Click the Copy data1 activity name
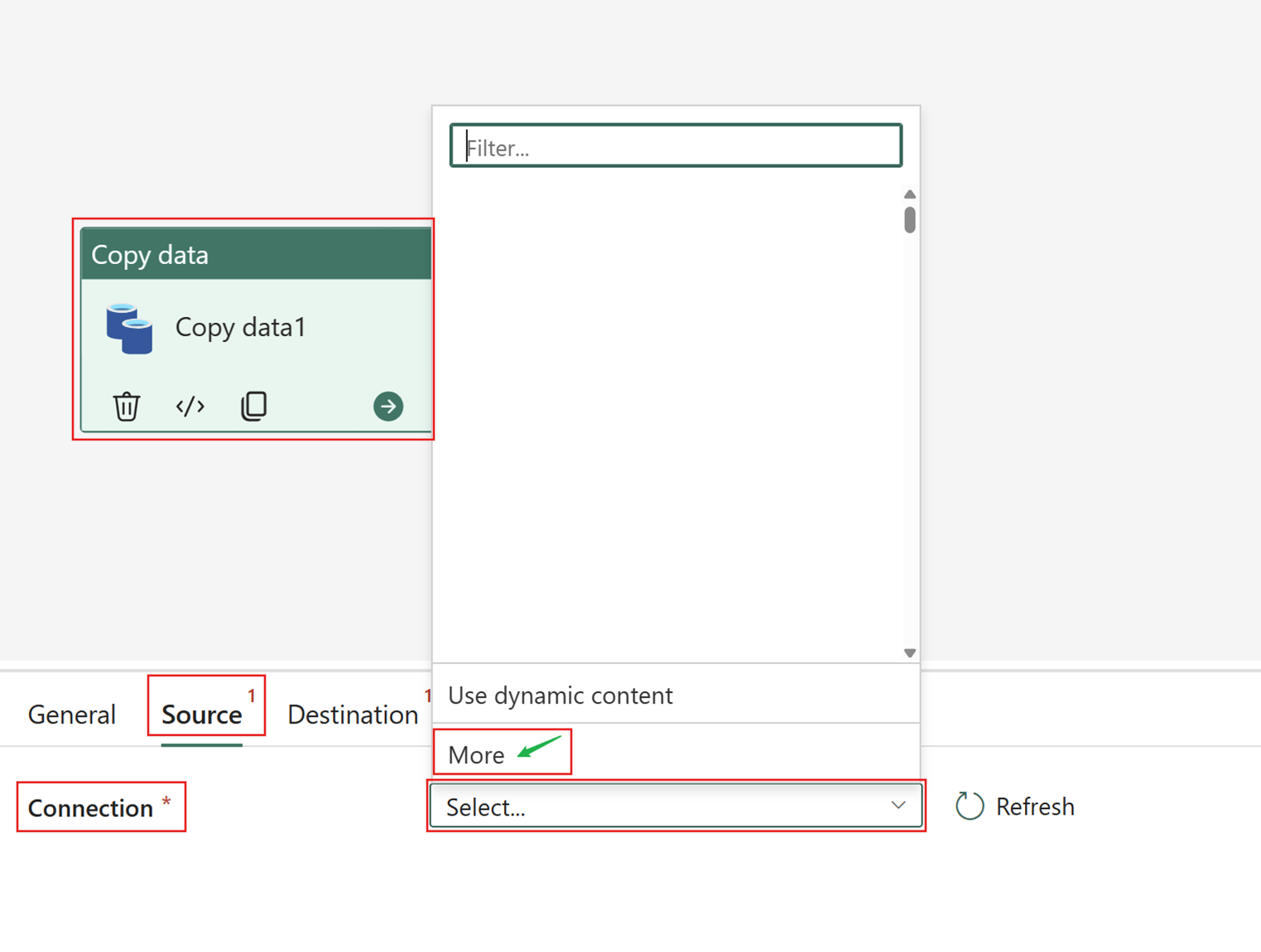This screenshot has width=1261, height=952. pyautogui.click(x=240, y=327)
